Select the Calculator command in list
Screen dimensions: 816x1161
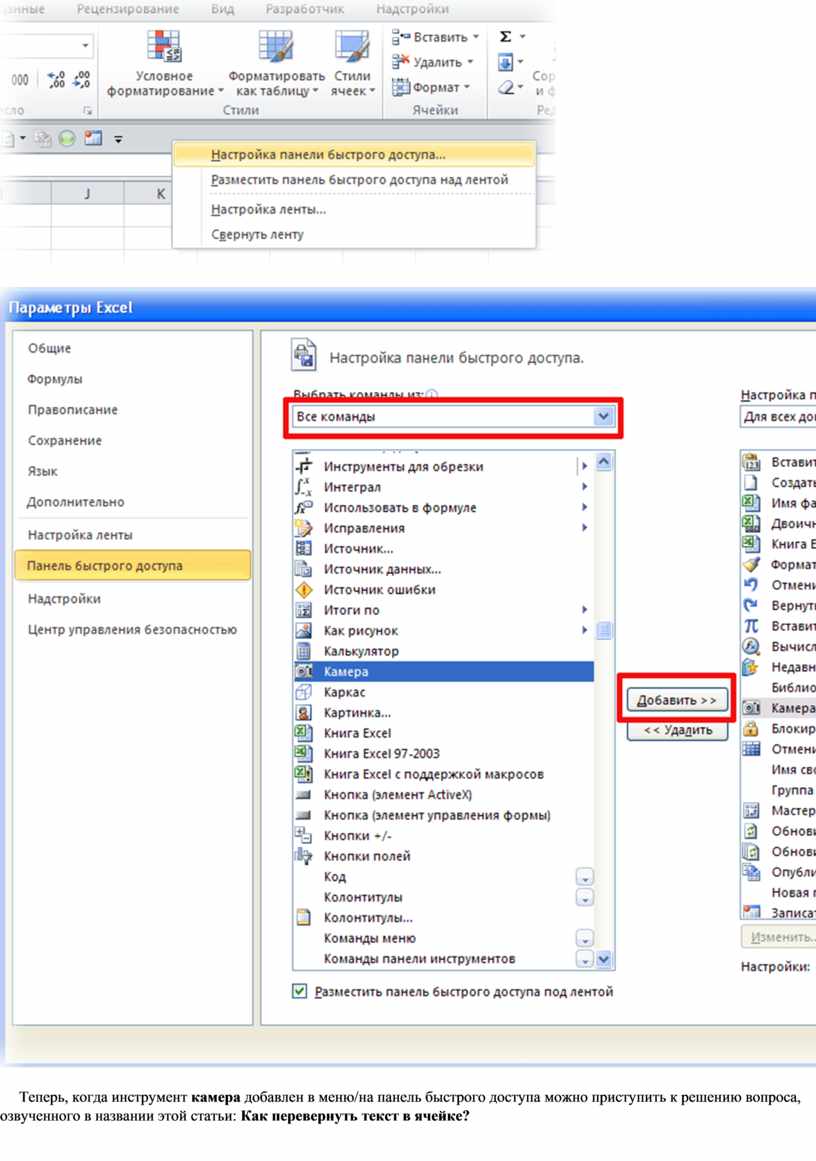(x=361, y=651)
